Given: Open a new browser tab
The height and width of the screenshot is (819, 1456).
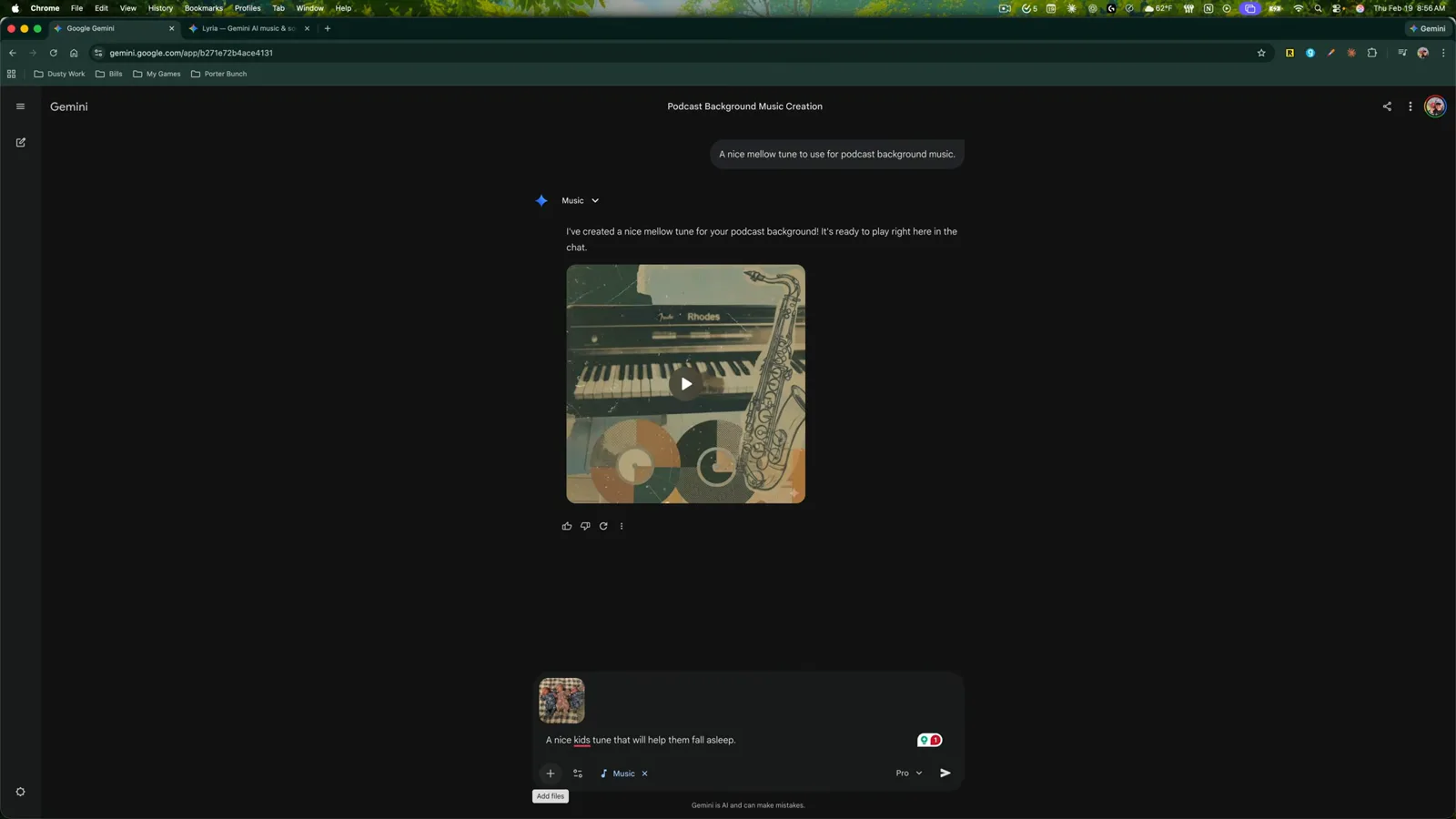Looking at the screenshot, I should [x=328, y=28].
